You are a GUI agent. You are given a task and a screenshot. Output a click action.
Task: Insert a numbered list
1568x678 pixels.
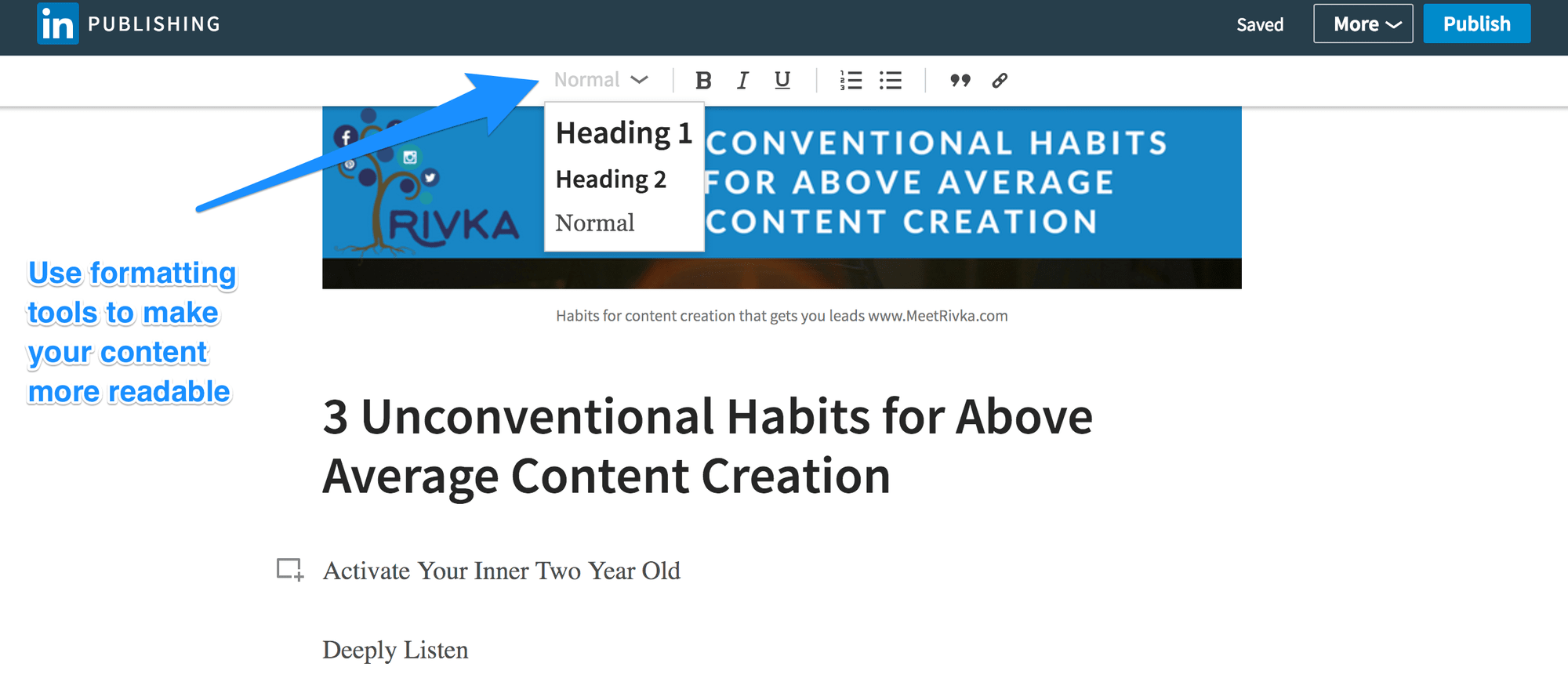[x=851, y=81]
